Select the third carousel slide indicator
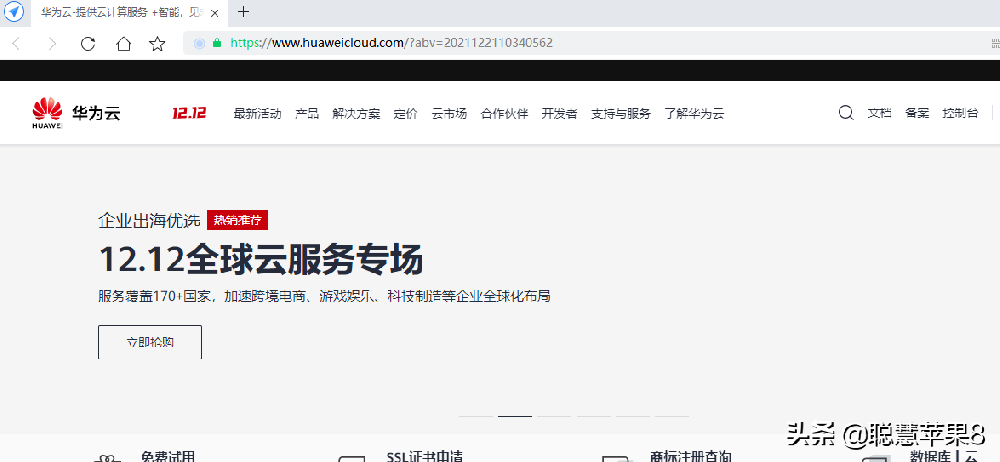The width and height of the screenshot is (1000, 462). tap(554, 416)
